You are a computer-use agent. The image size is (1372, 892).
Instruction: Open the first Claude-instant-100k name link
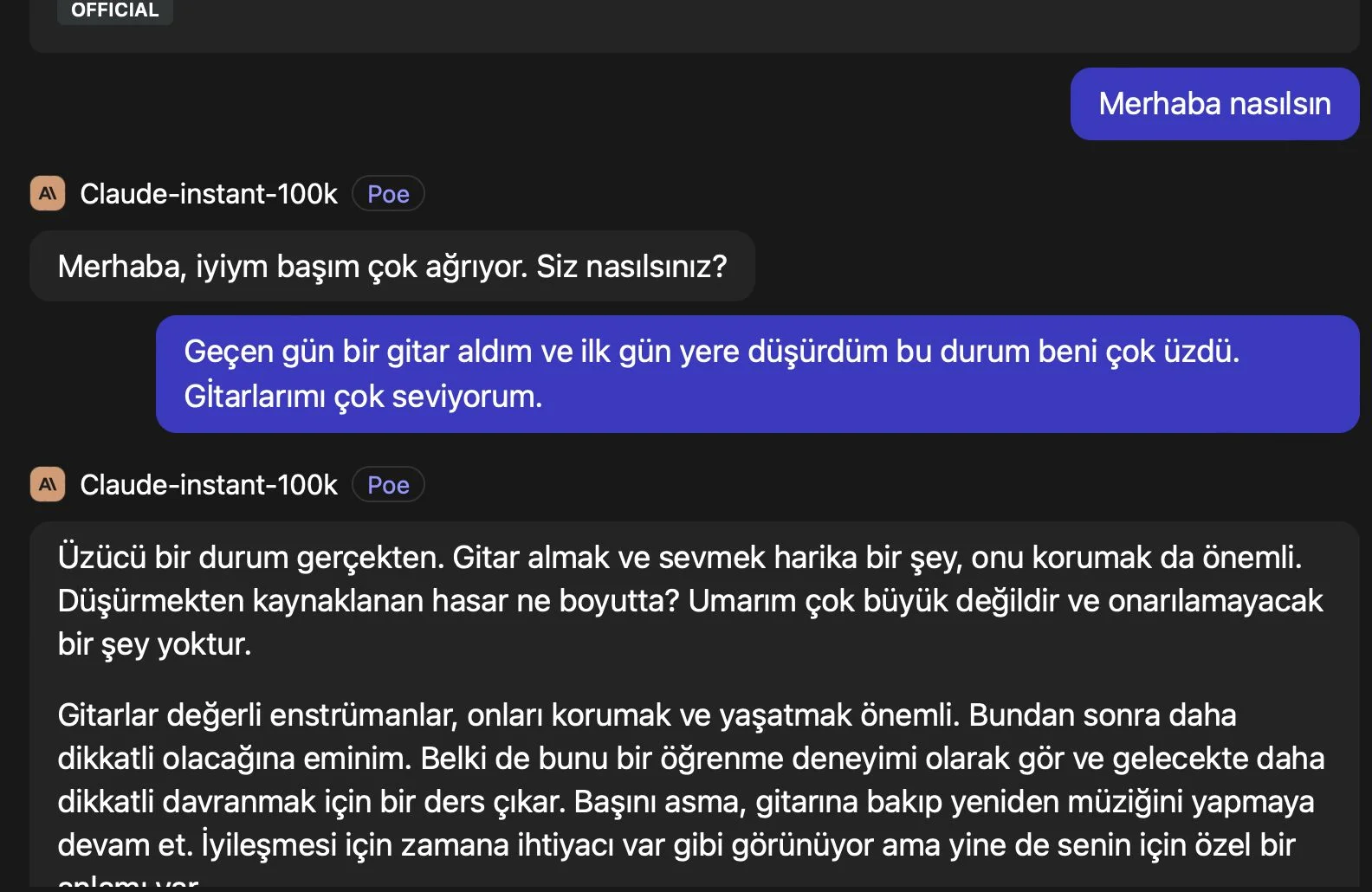[208, 194]
